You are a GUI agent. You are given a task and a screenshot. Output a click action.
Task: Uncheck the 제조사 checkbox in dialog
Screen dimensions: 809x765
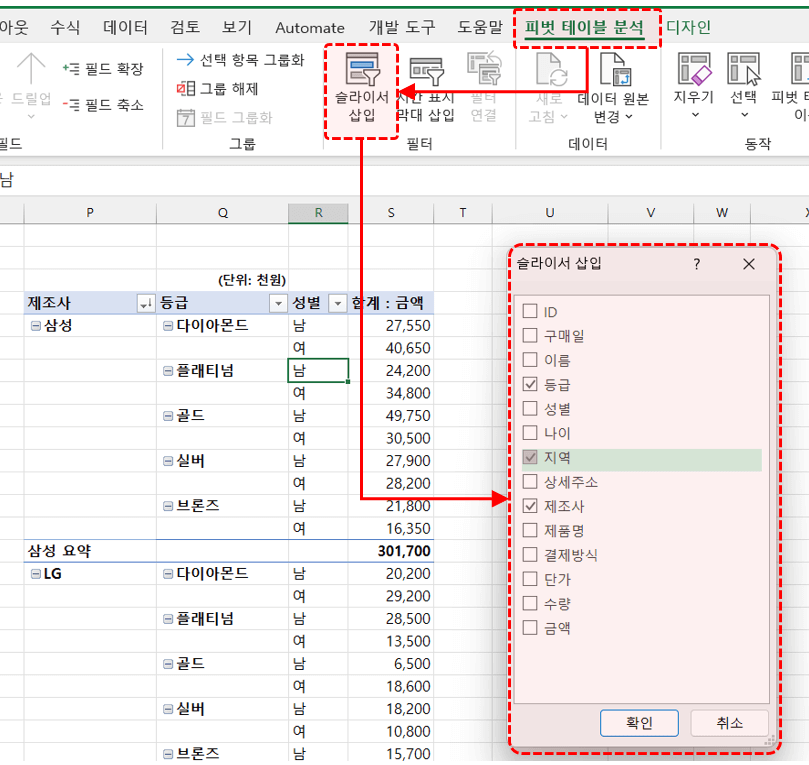pyautogui.click(x=530, y=506)
